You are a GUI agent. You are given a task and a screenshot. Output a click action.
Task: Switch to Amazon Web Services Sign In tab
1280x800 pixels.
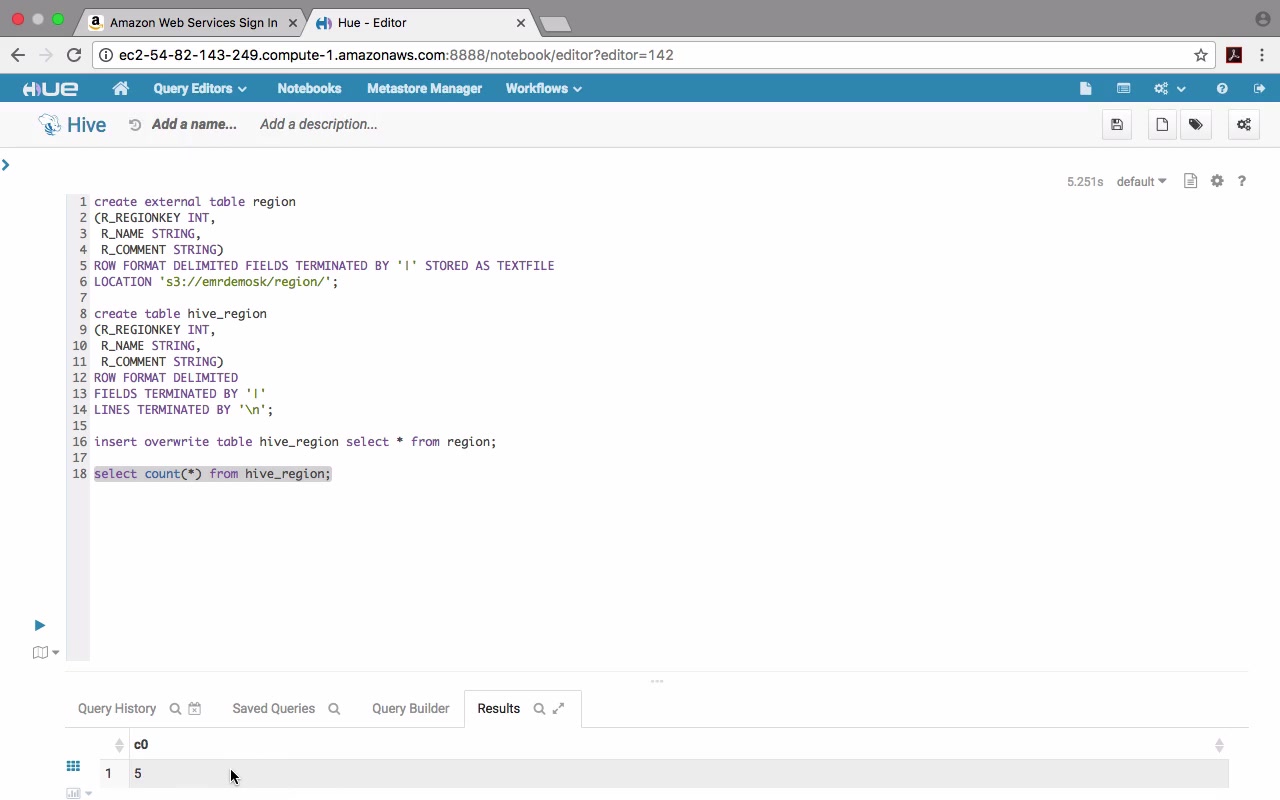pyautogui.click(x=193, y=22)
